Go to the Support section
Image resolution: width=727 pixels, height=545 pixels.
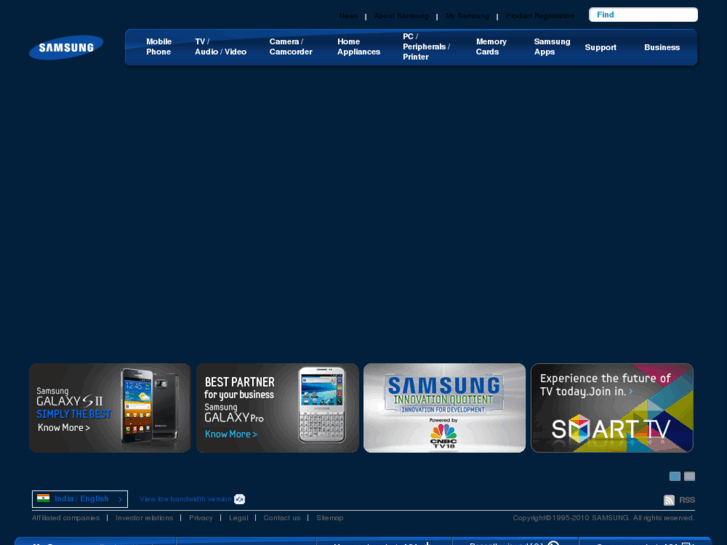click(600, 47)
